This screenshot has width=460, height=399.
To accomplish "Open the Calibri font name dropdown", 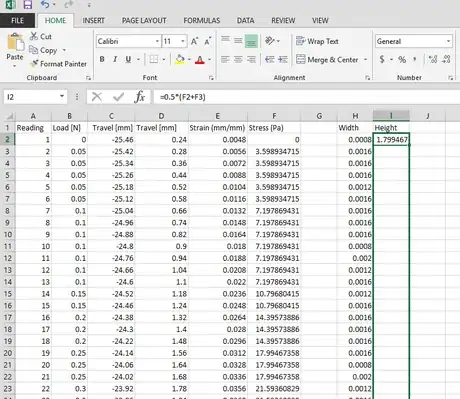I will tap(157, 41).
